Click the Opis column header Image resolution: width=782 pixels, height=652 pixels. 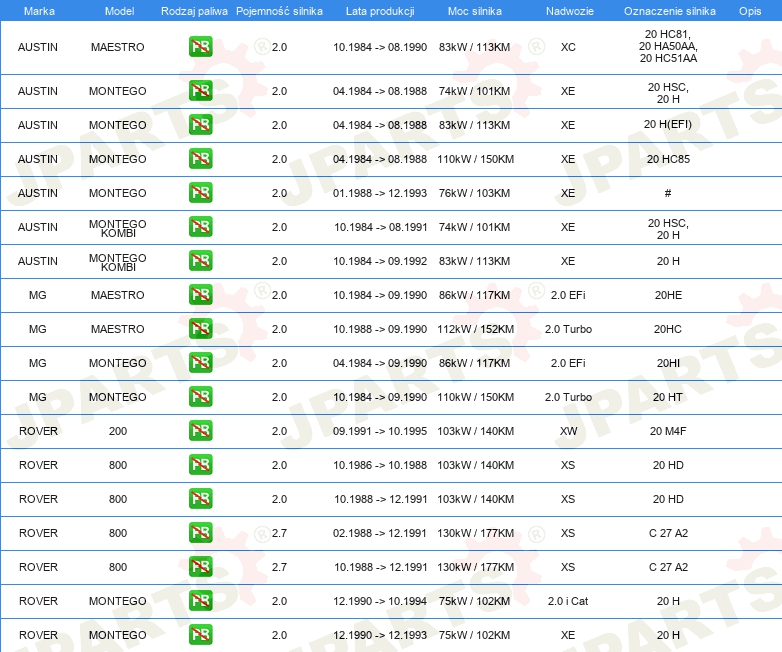coord(750,11)
